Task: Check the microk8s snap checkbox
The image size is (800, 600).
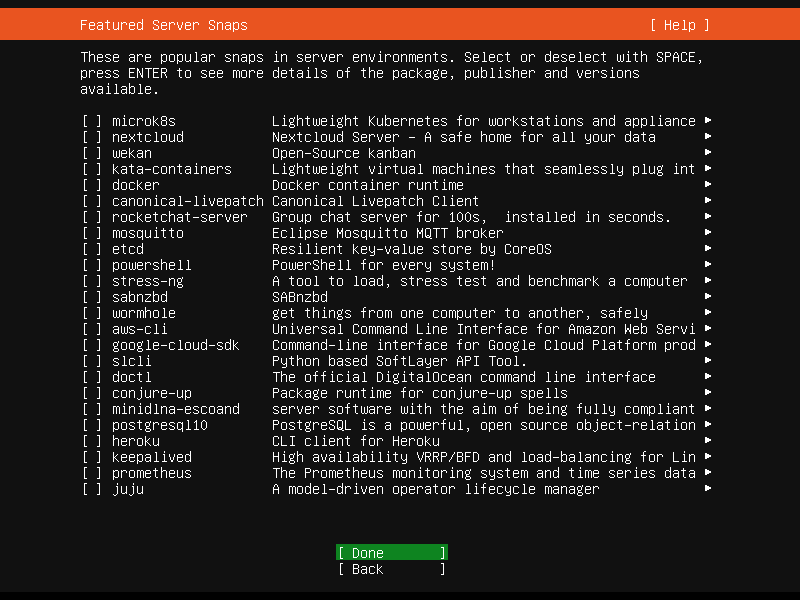Action: pos(92,121)
